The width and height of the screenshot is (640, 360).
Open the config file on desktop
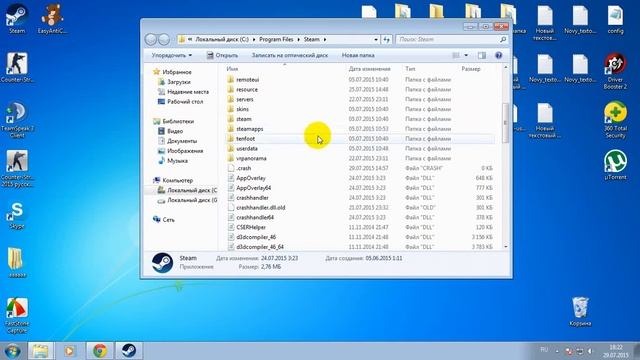[615, 19]
